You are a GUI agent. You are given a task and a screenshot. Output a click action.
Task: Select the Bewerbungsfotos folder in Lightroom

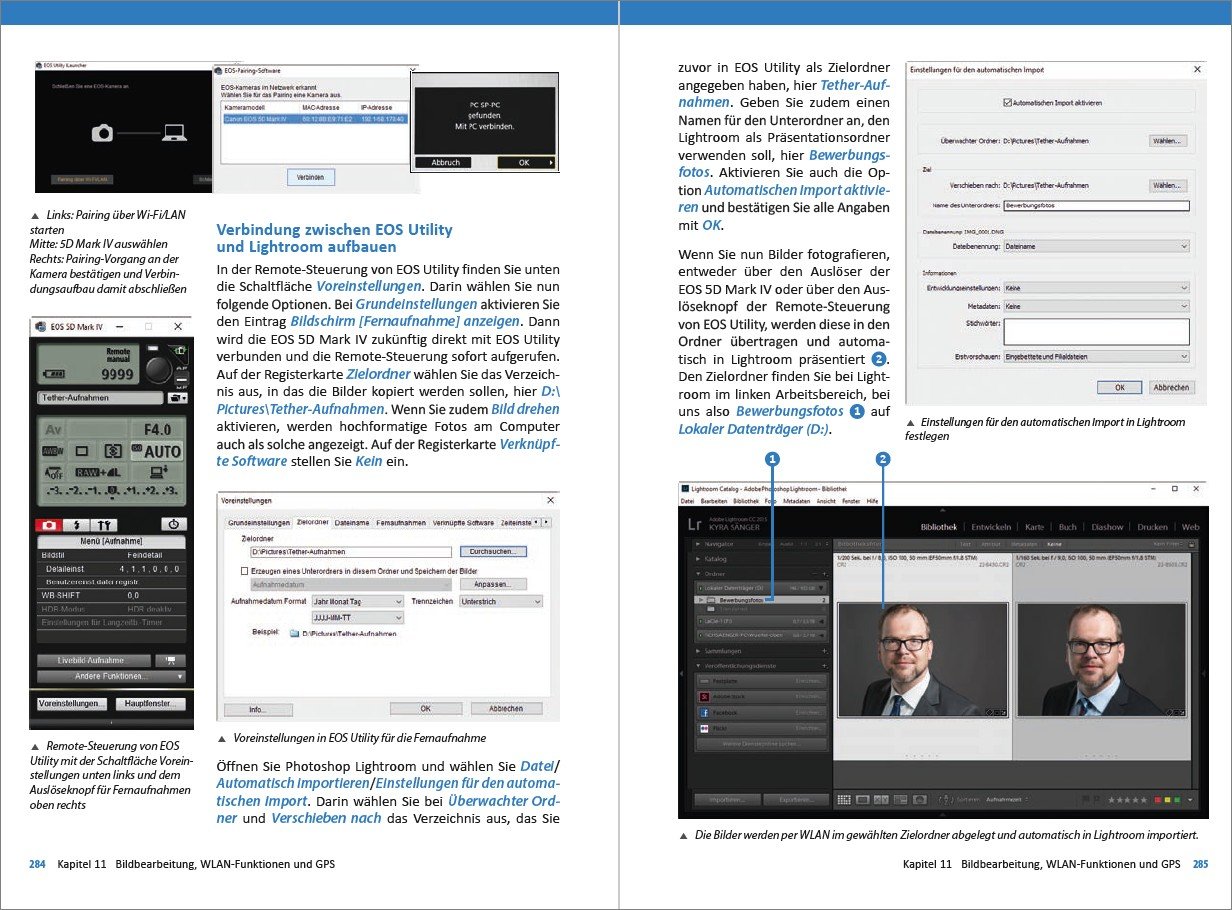pos(762,600)
